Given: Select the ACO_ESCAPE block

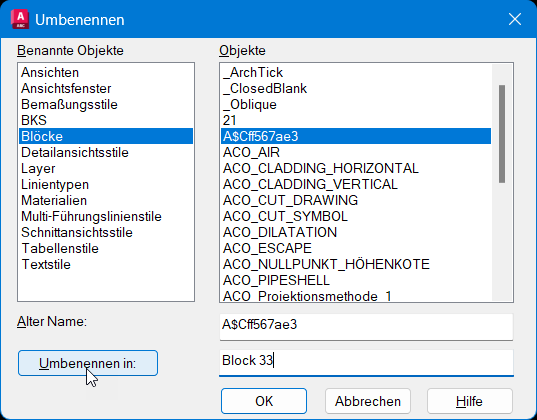Looking at the screenshot, I should pos(356,248).
